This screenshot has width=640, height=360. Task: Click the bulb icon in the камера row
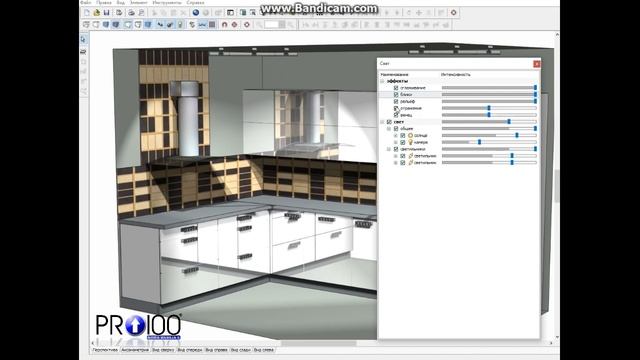coord(411,142)
